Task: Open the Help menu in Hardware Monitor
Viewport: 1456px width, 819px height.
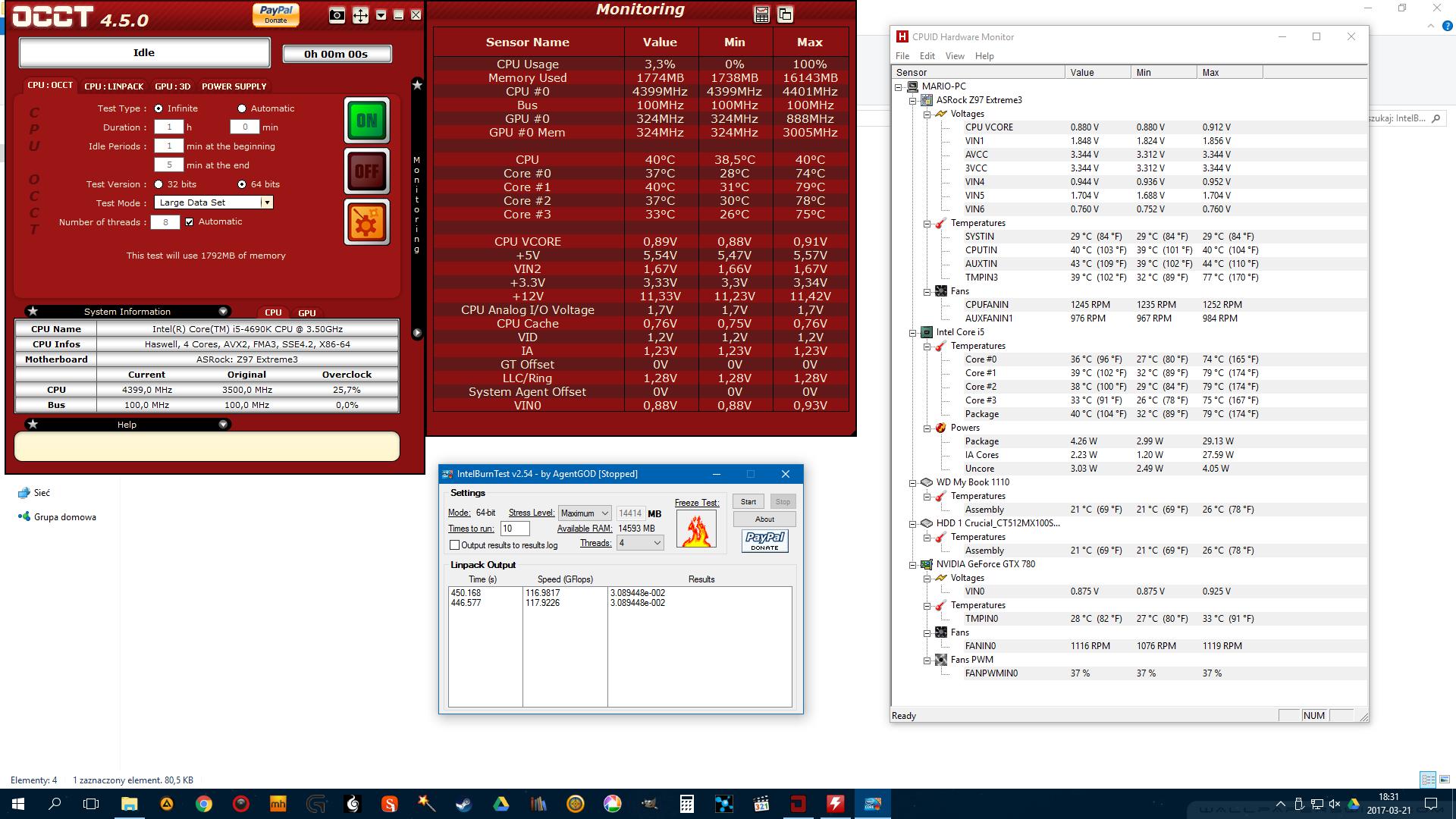Action: click(984, 56)
